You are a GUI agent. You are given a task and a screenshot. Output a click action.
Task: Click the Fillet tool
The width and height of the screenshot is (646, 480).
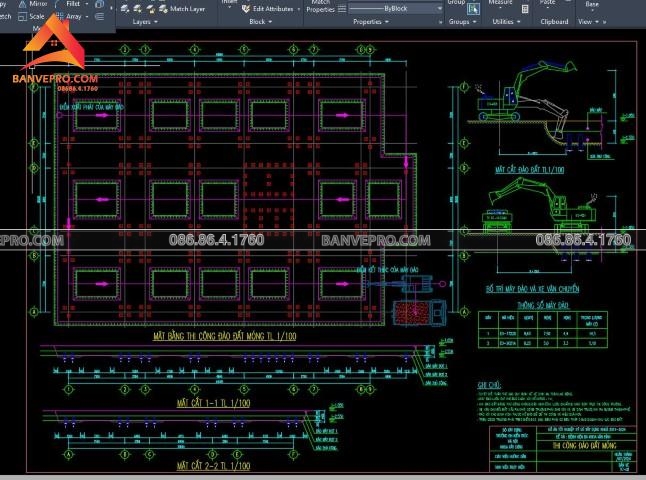click(69, 4)
